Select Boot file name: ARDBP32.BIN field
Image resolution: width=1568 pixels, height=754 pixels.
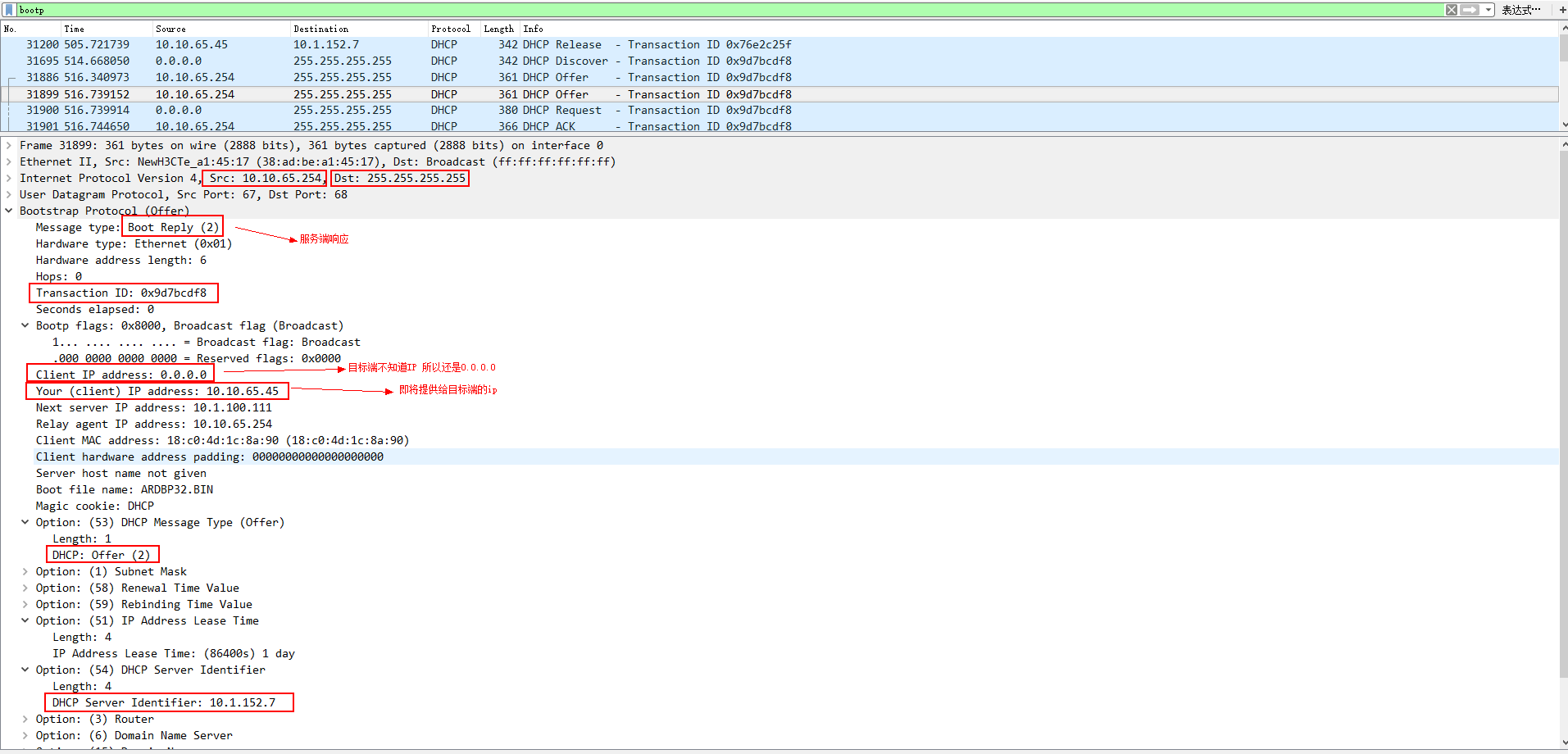[x=125, y=490]
